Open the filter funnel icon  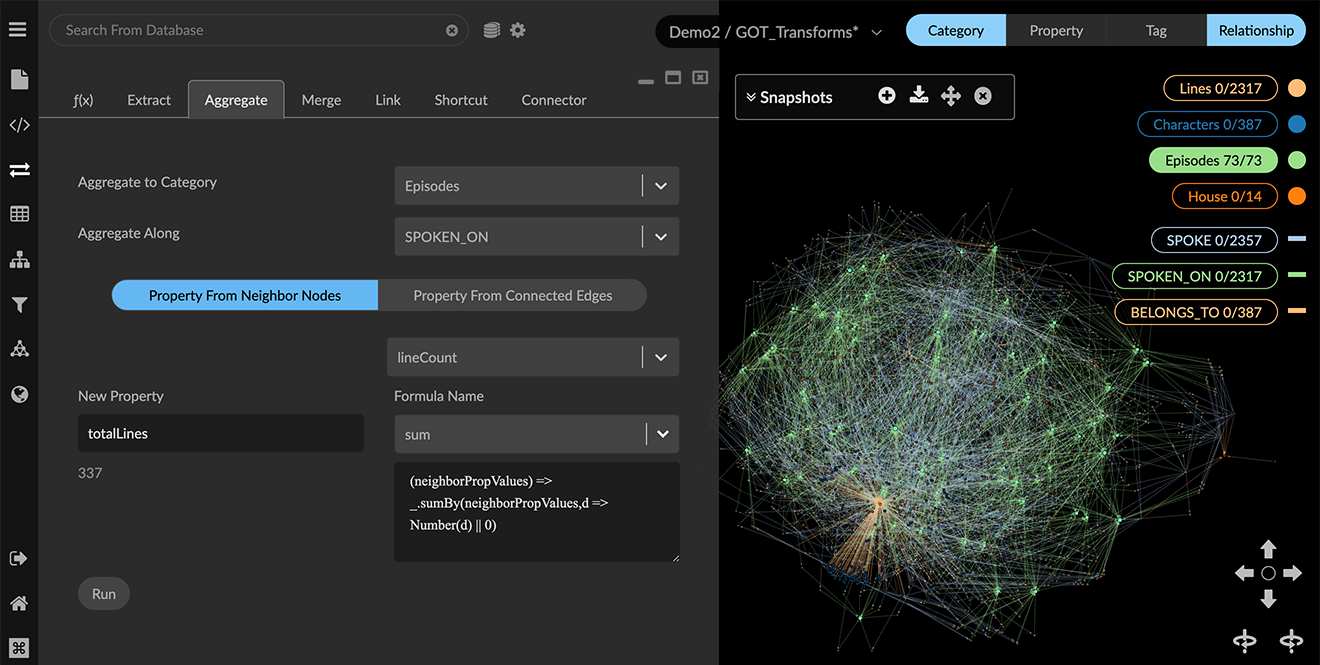tap(19, 305)
